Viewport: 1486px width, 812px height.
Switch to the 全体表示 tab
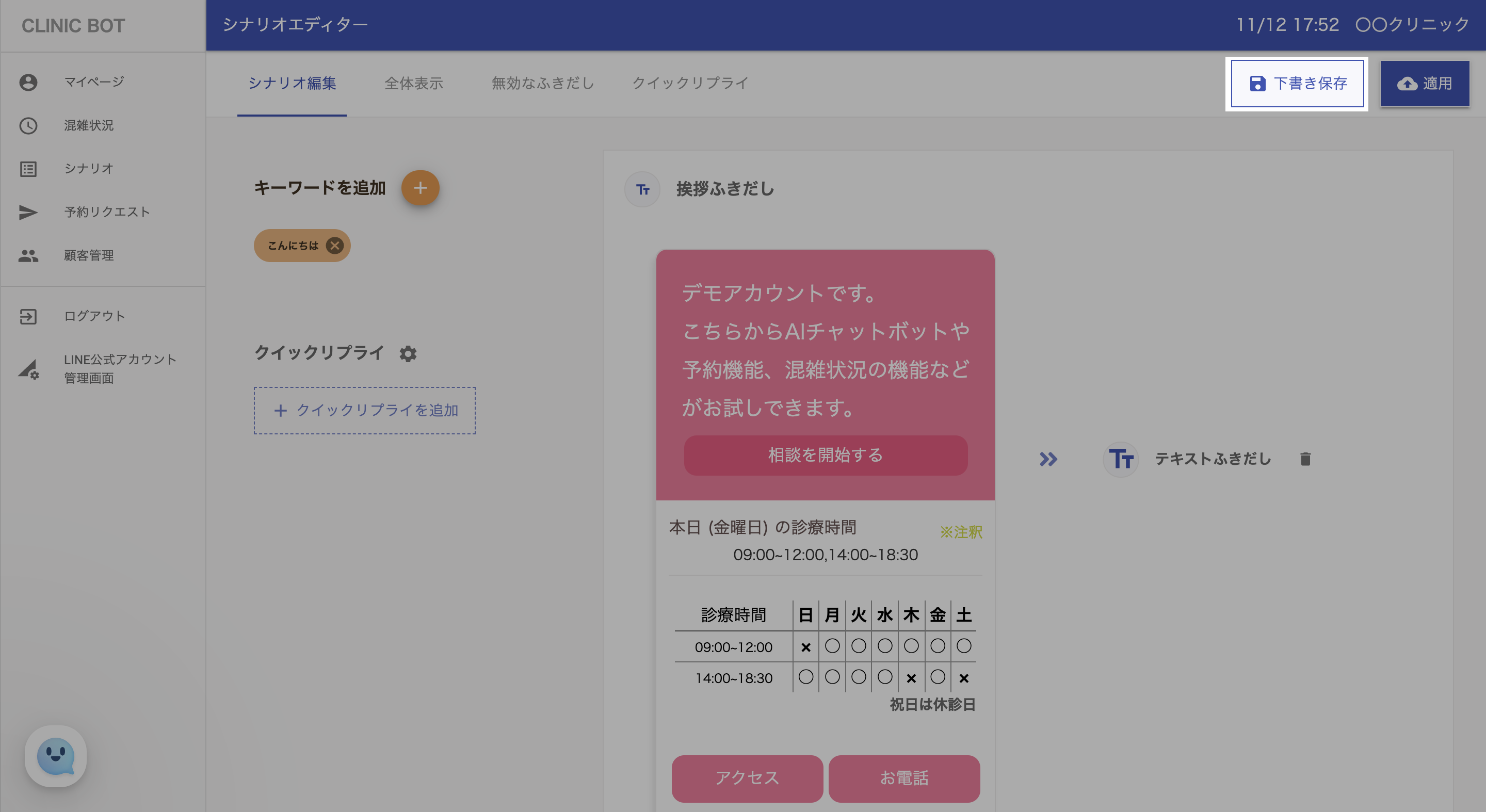pyautogui.click(x=414, y=83)
